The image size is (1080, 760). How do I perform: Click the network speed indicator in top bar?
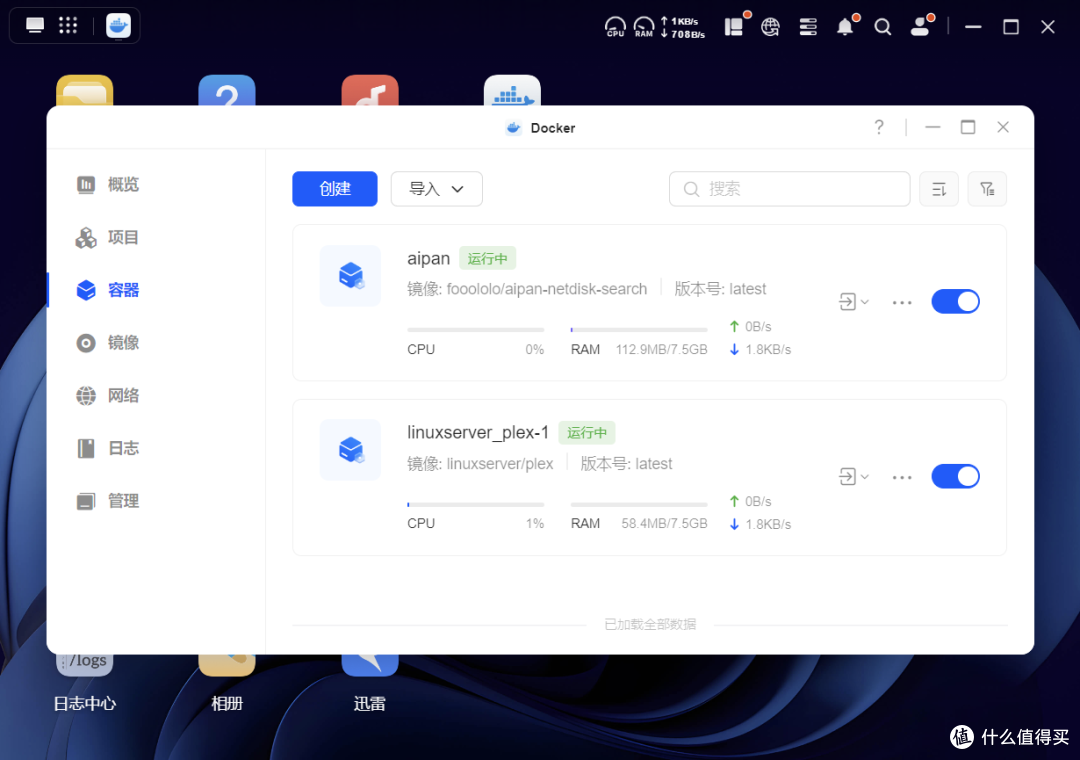tap(683, 28)
